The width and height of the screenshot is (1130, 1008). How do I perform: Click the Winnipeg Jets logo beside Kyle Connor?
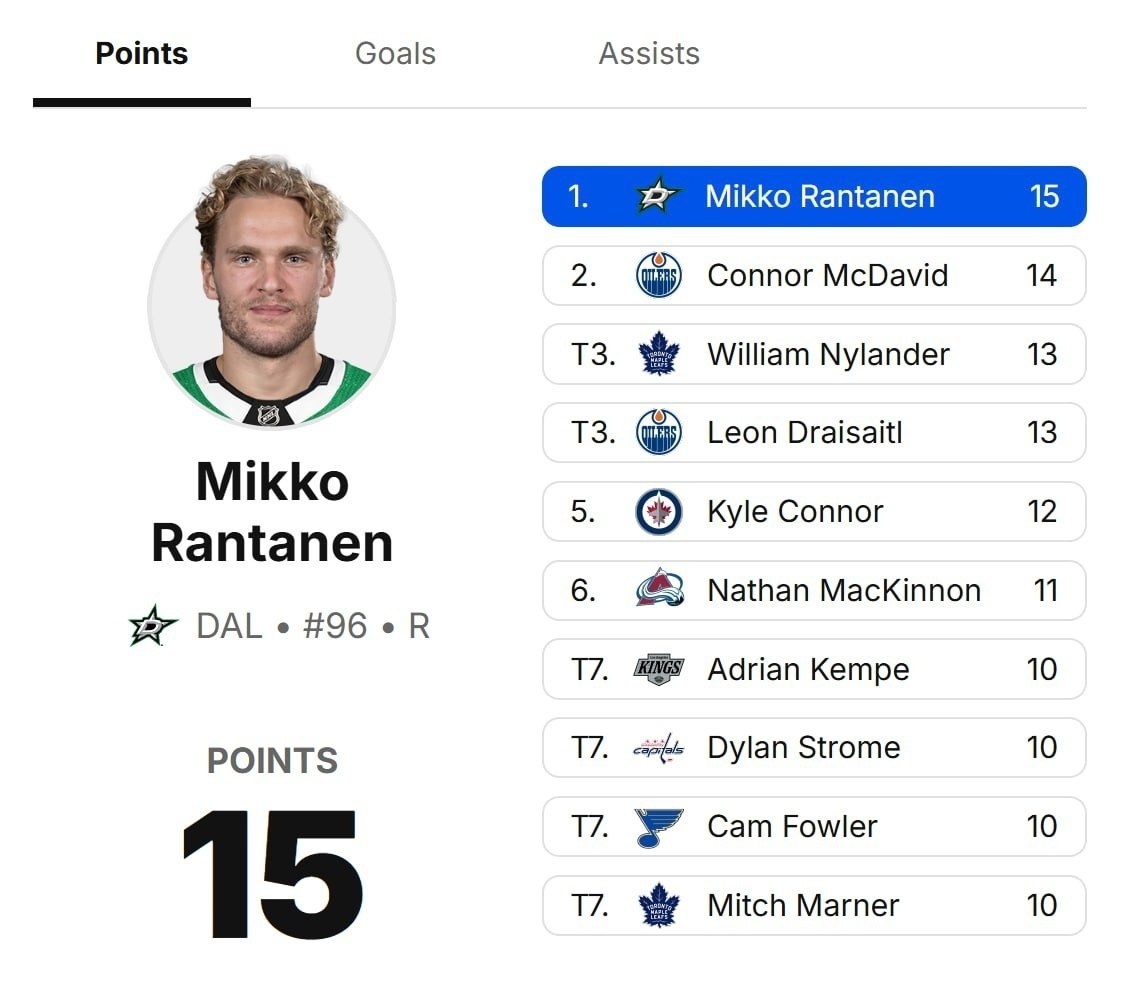[659, 512]
